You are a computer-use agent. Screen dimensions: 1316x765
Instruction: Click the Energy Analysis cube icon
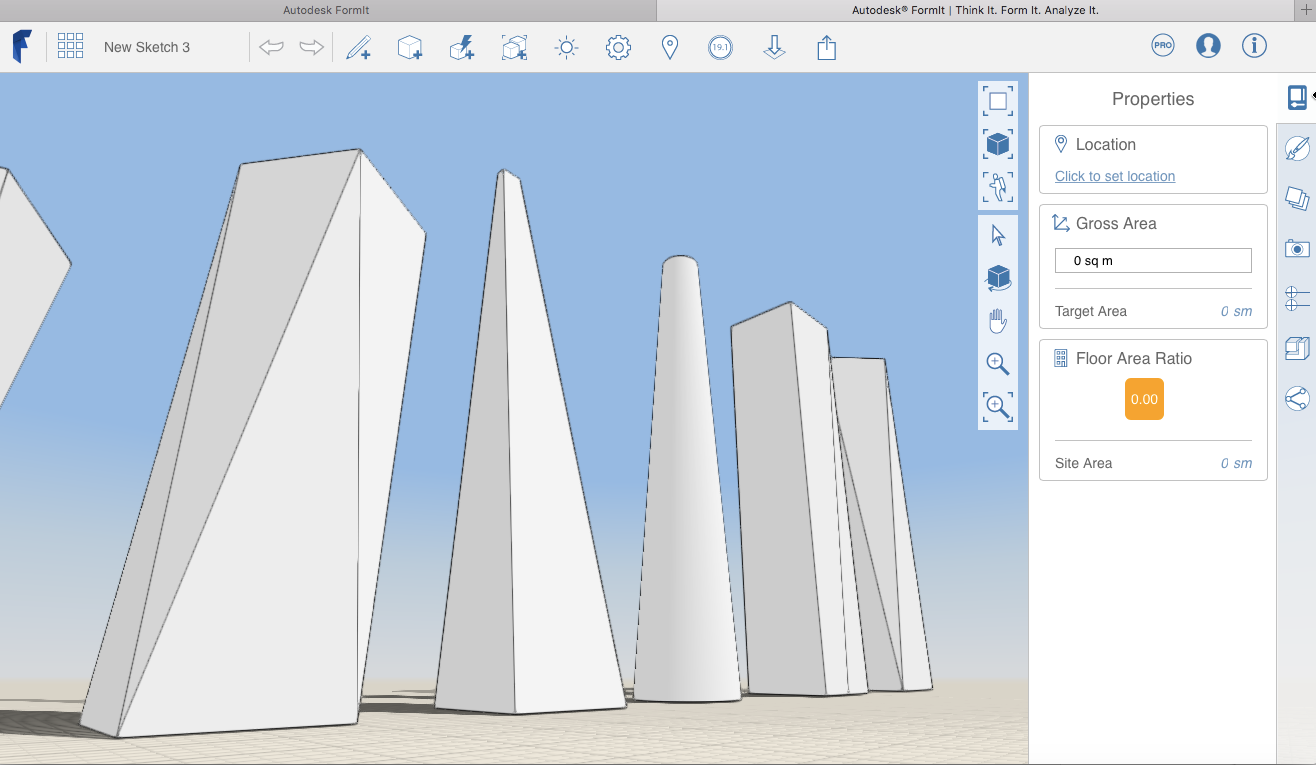[462, 47]
